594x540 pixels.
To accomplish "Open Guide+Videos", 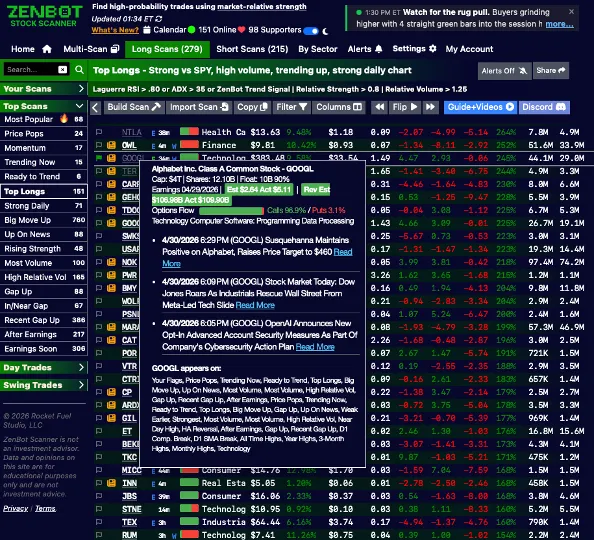I will pyautogui.click(x=480, y=107).
